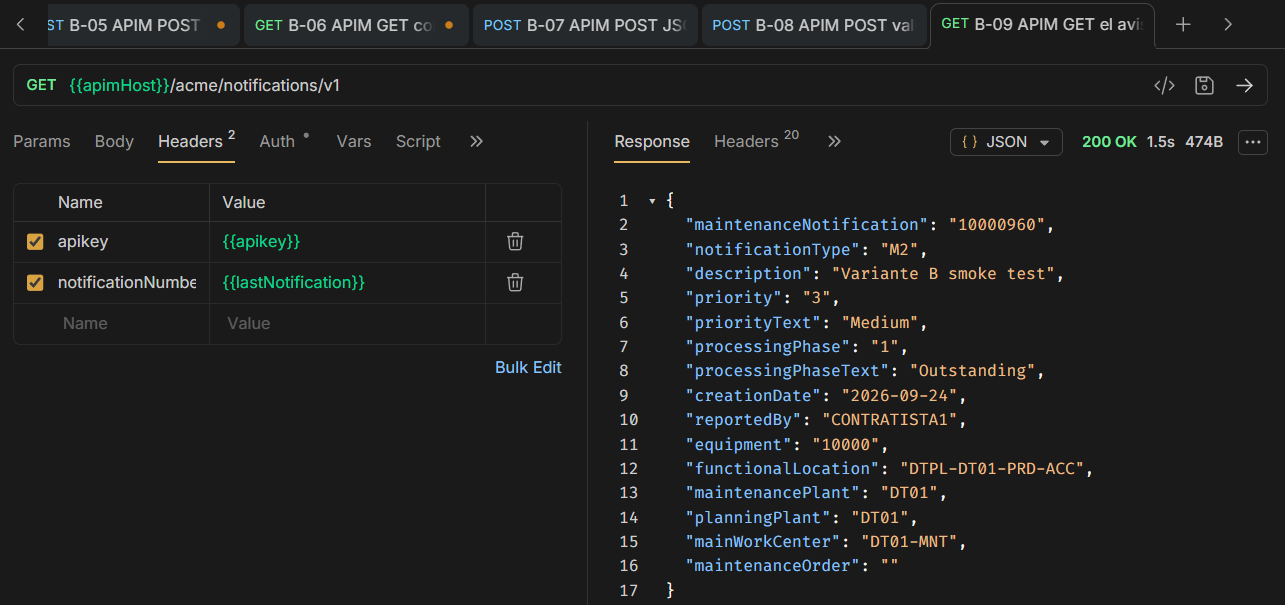
Task: Show next tabs with right chevron
Action: [1228, 25]
